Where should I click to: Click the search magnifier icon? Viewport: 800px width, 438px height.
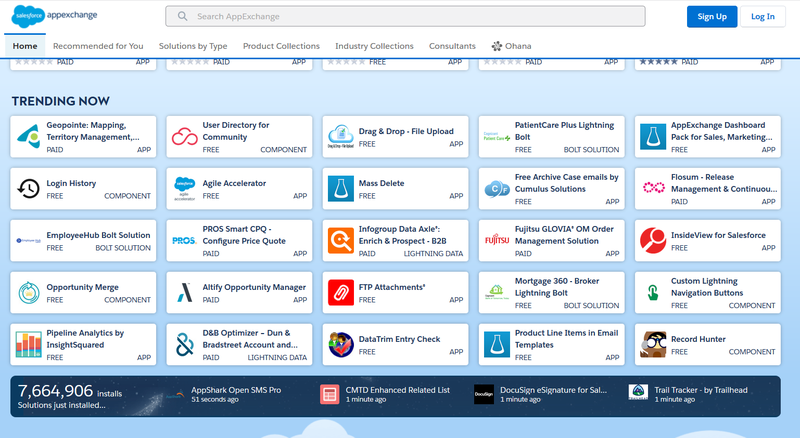point(182,16)
